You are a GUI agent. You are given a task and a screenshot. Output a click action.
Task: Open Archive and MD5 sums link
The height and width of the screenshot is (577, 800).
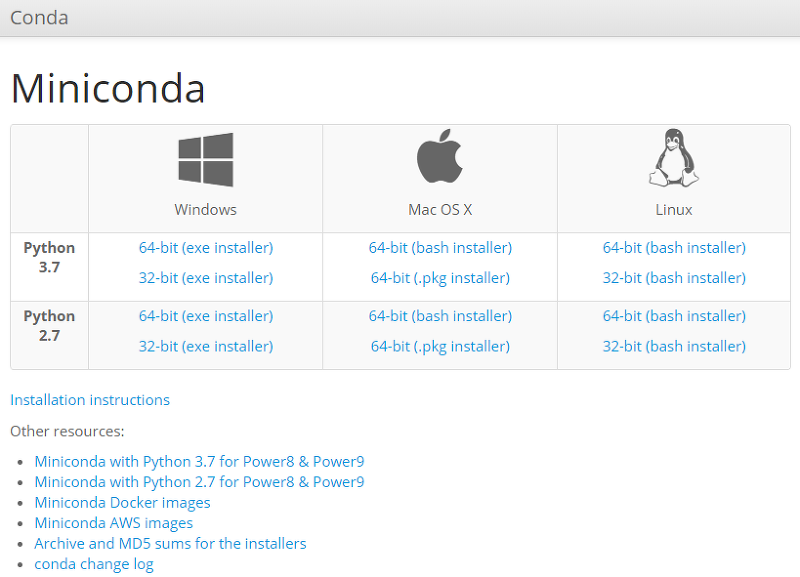170,544
